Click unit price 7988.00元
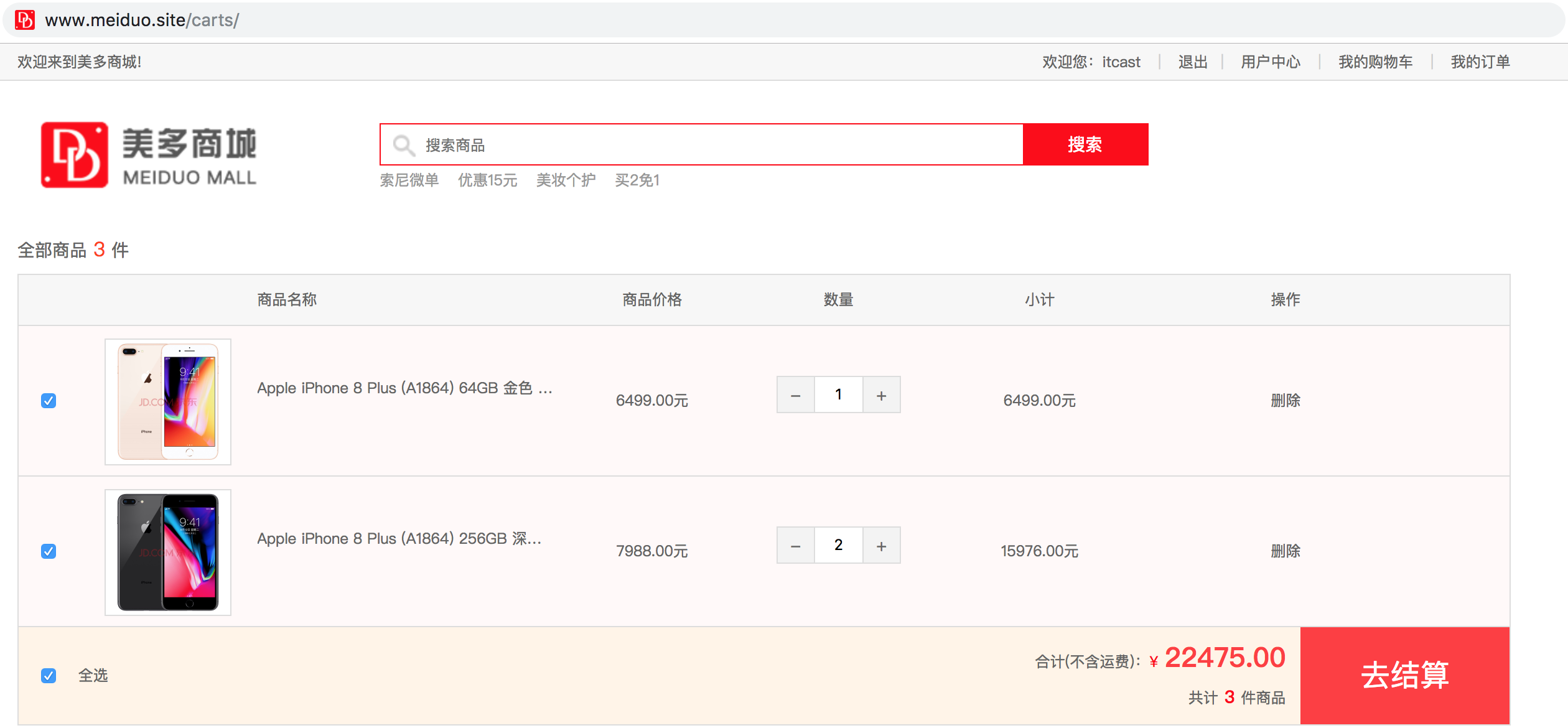1568x728 pixels. 652,551
